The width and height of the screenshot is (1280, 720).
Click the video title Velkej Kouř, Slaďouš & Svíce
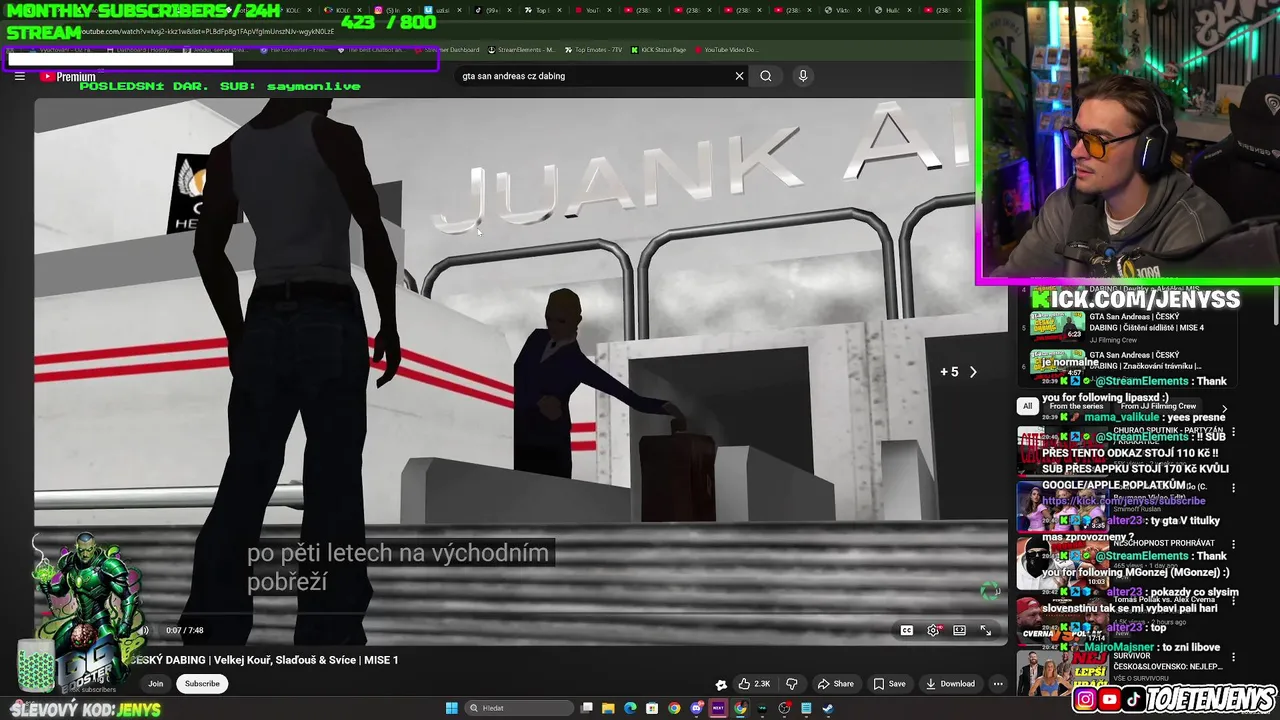tap(263, 660)
